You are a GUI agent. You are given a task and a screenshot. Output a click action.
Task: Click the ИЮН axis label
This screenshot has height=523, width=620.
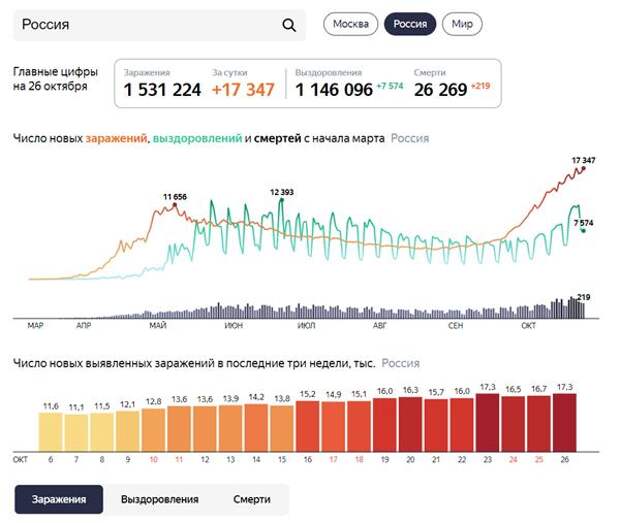(x=234, y=325)
